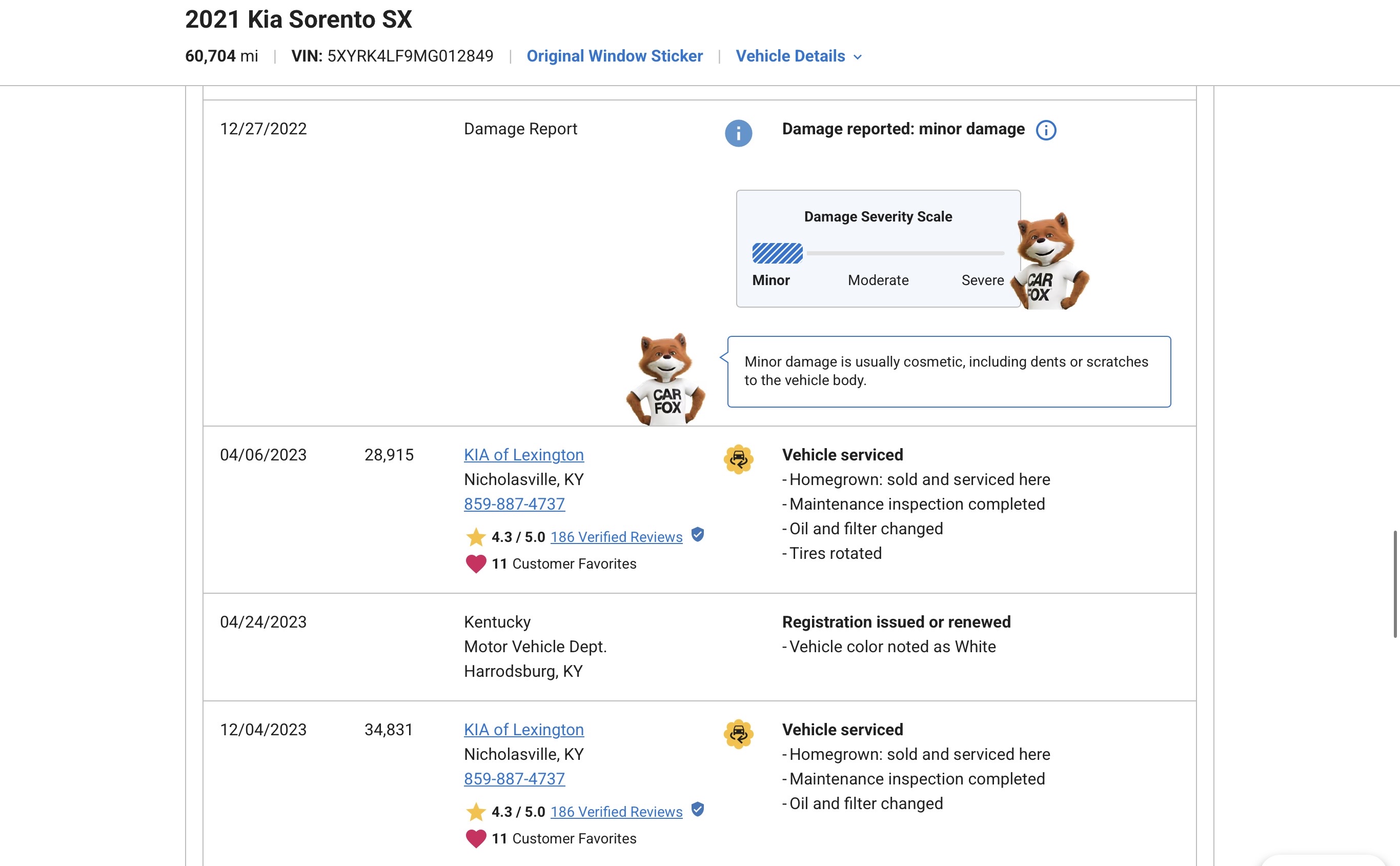Click the gold star rating icon for 04/06/2023
The height and width of the screenshot is (866, 1400).
[475, 537]
